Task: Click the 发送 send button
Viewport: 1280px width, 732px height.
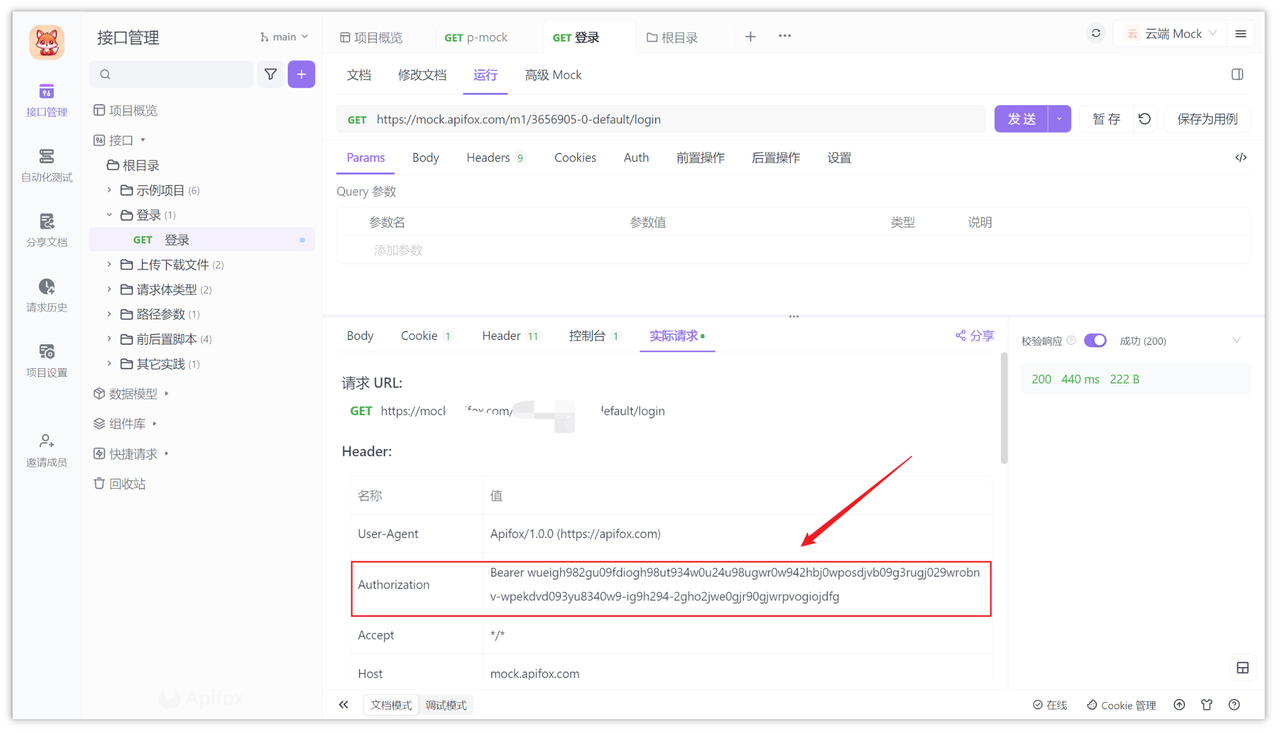Action: coord(1021,119)
